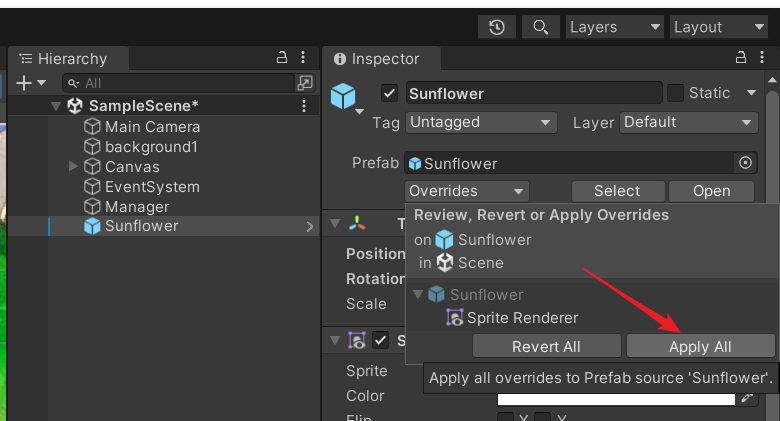The width and height of the screenshot is (780, 421).
Task: Click the white Color swatch field
Action: 615,398
